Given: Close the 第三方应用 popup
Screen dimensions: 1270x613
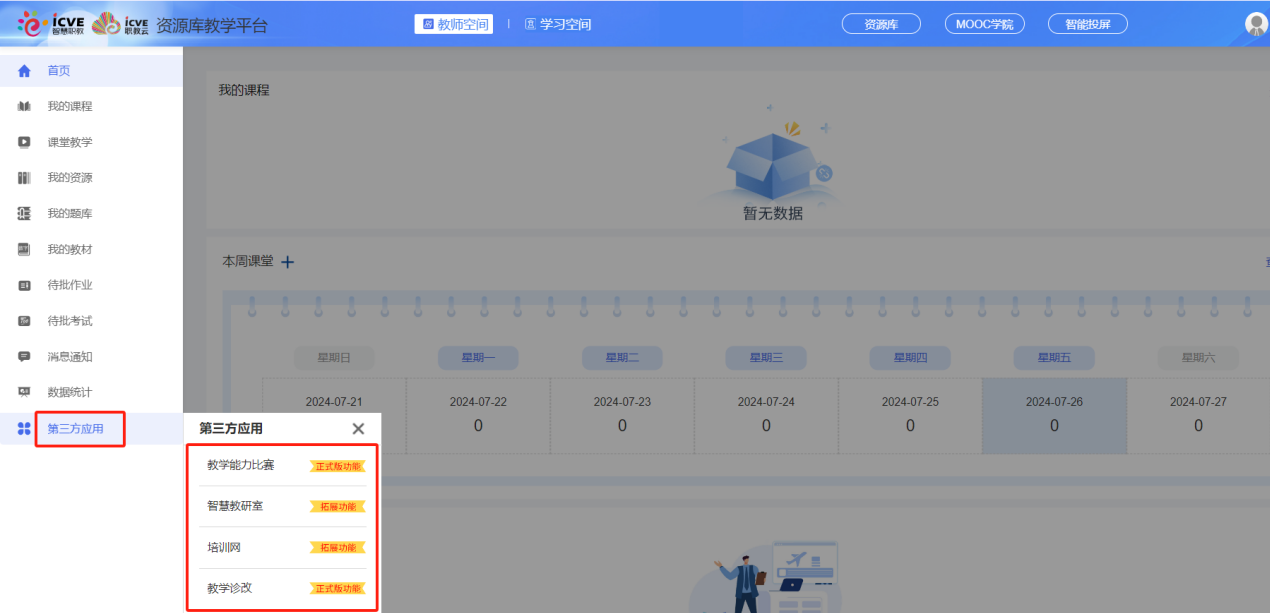Looking at the screenshot, I should point(358,428).
